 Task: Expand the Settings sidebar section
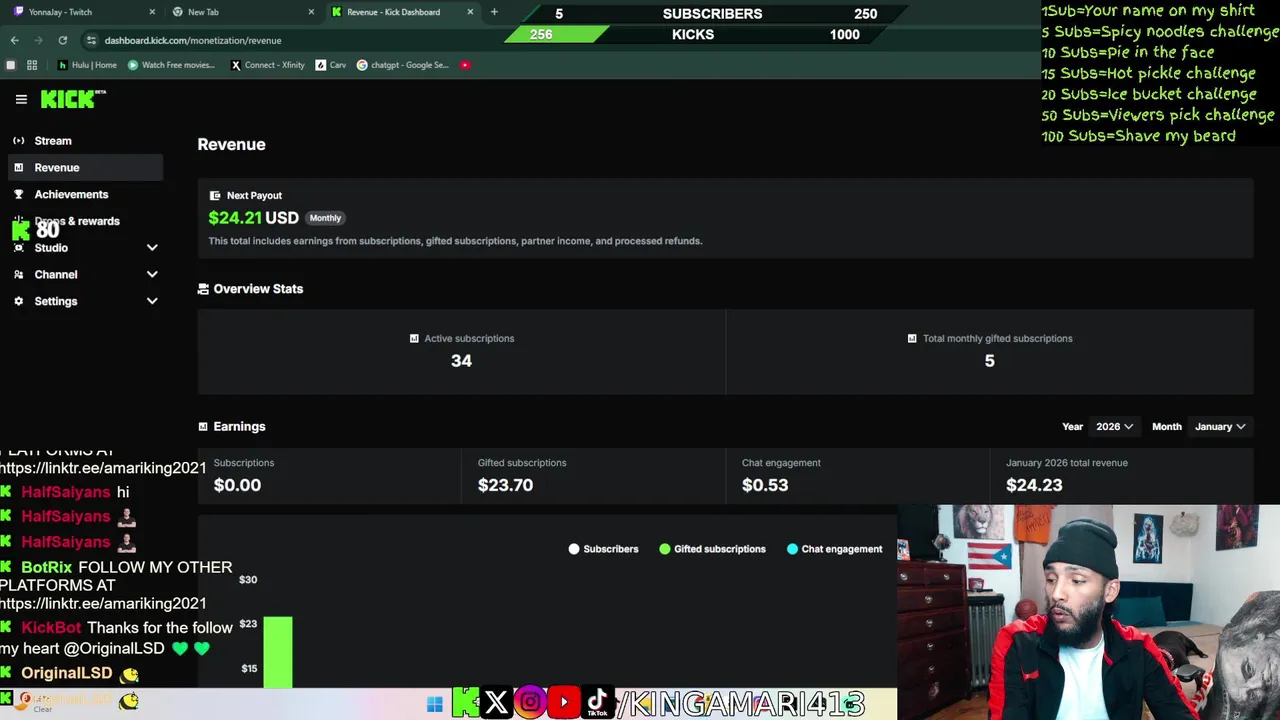coord(152,302)
